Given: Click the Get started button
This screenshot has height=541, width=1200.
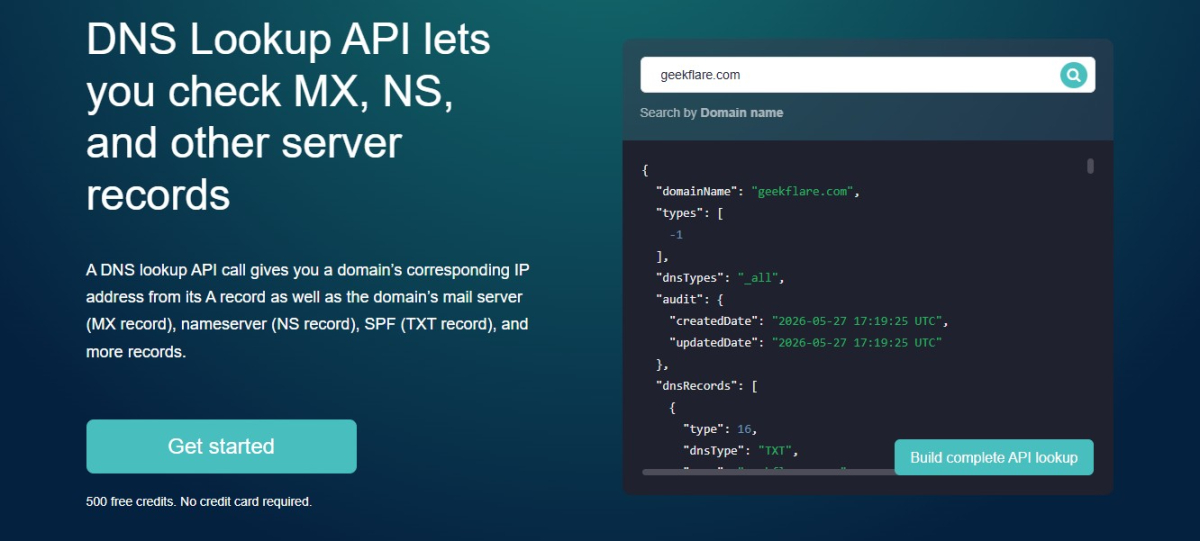Looking at the screenshot, I should pos(221,446).
